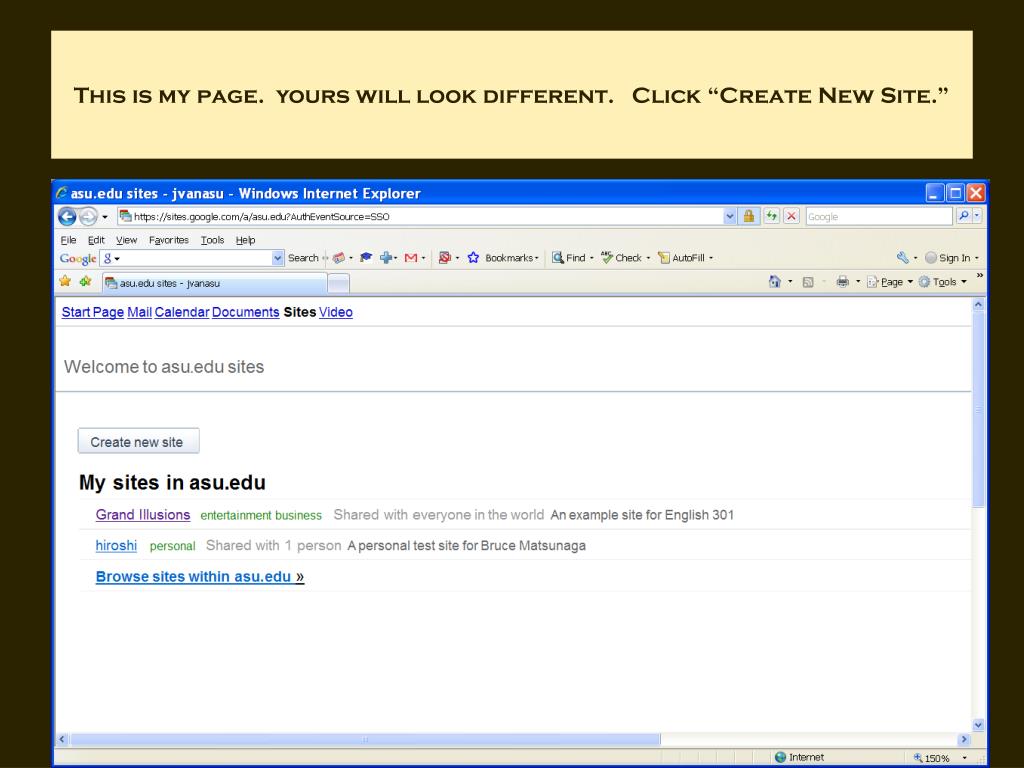1024x768 pixels.
Task: Click the Home page icon
Action: (775, 281)
